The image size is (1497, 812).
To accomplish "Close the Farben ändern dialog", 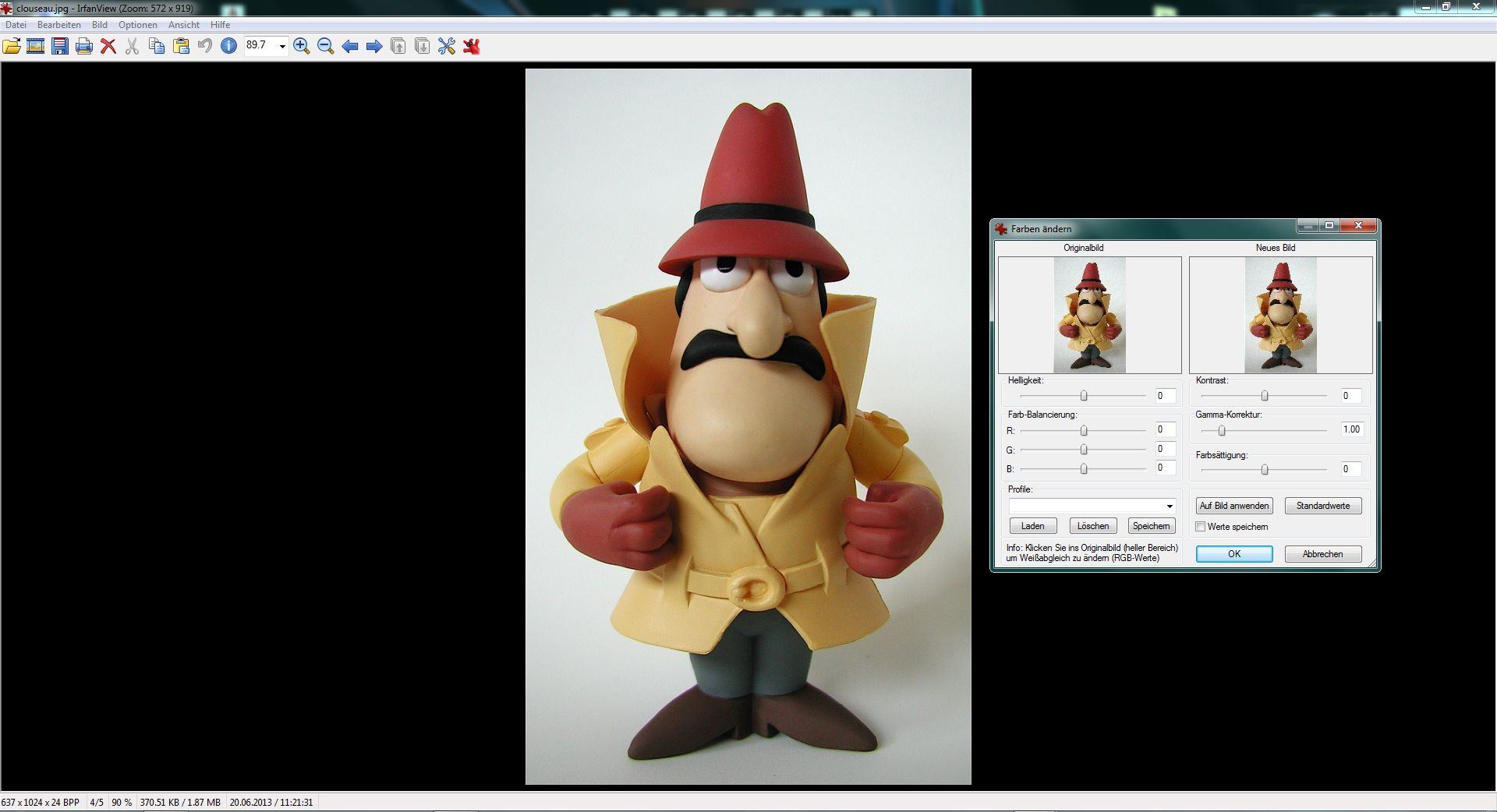I will (1358, 226).
